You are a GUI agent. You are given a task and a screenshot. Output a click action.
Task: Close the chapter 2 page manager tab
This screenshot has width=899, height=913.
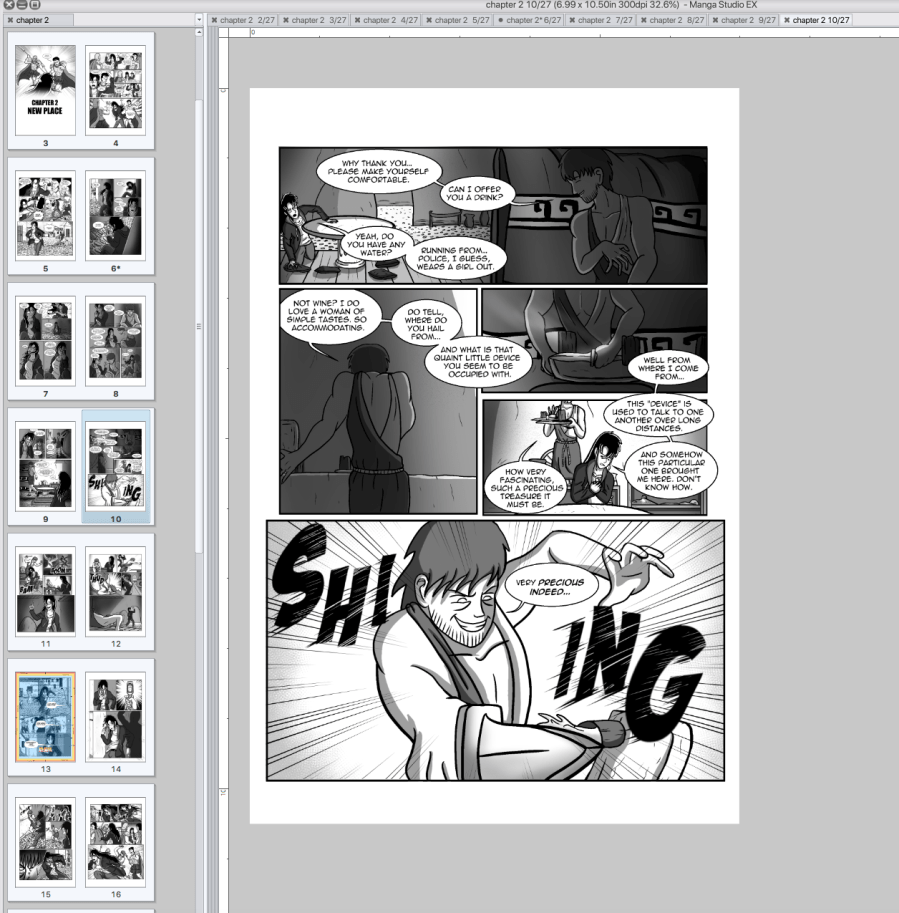10,20
